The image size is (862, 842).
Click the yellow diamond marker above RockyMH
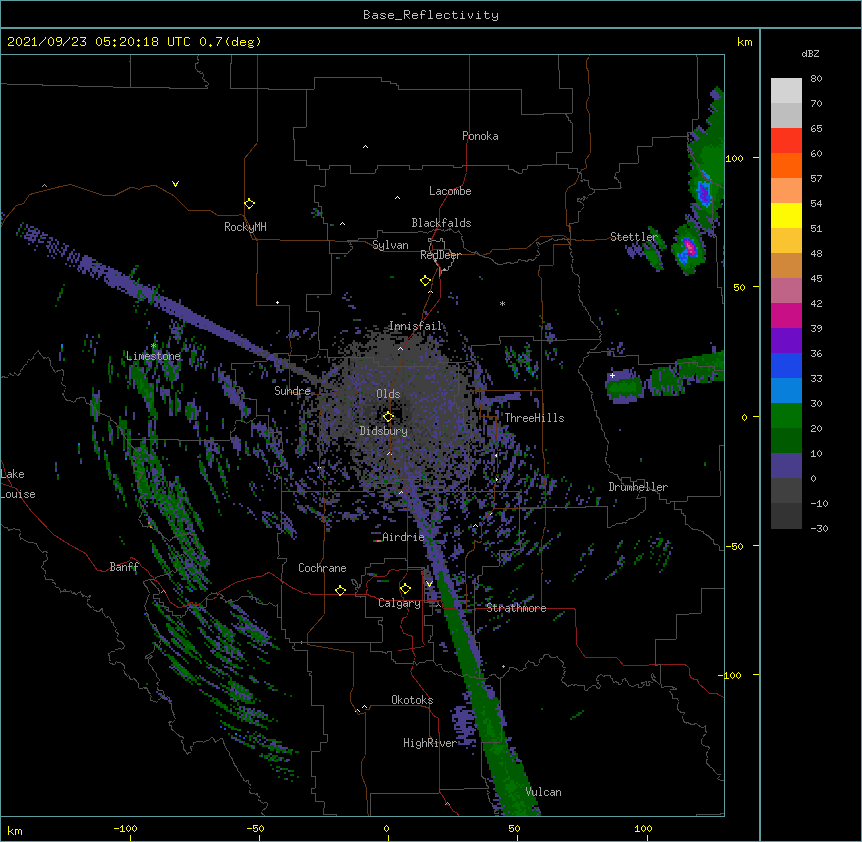(x=249, y=204)
